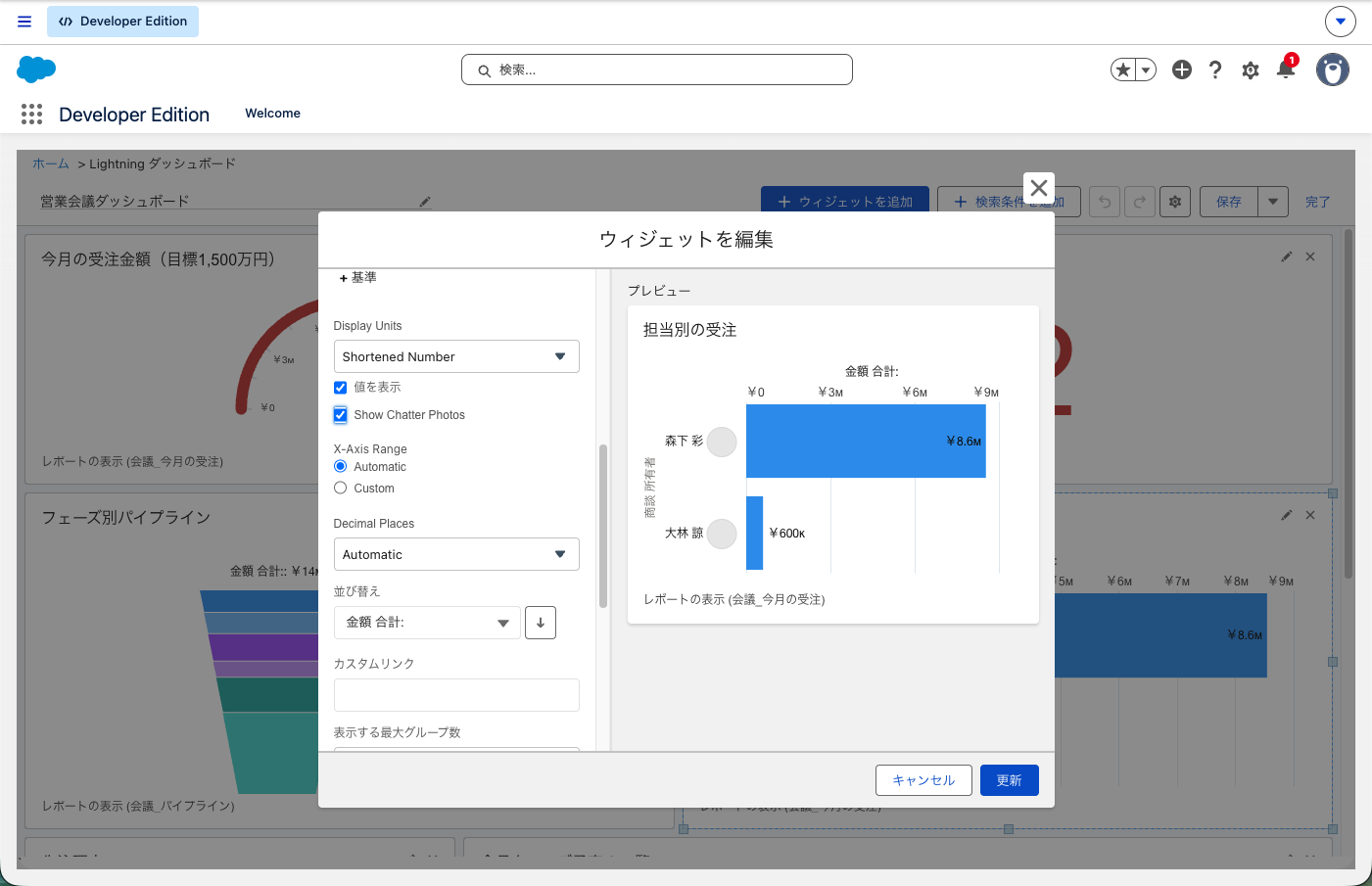Click the キャンセル button
The image size is (1372, 886).
tap(923, 780)
